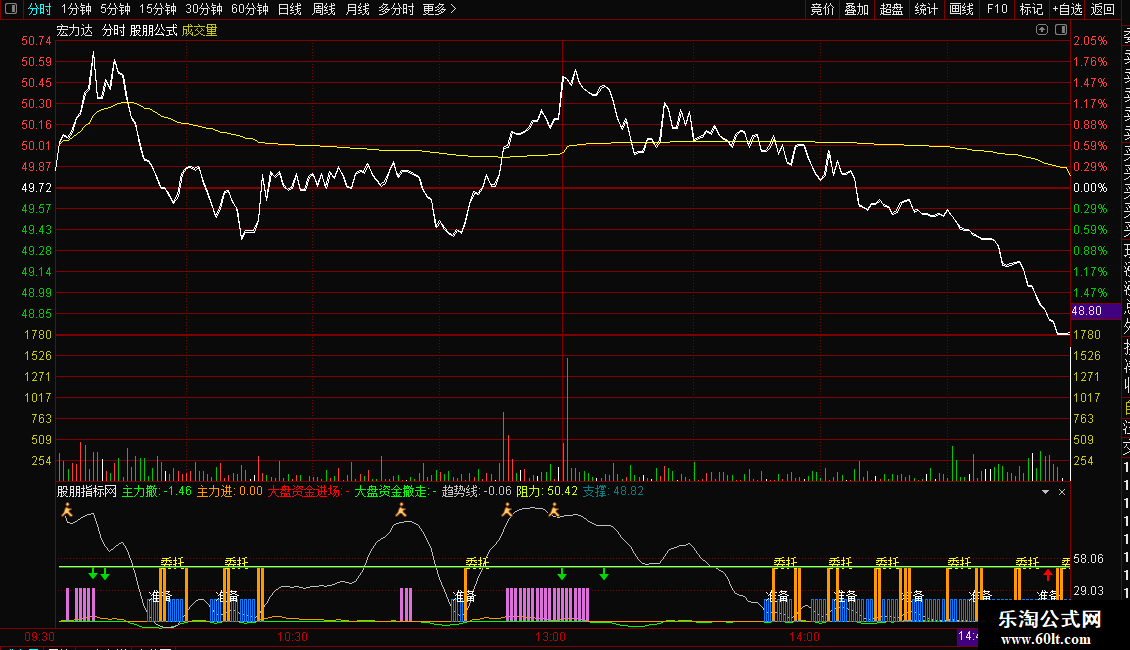Toggle the 超盘 mode
The width and height of the screenshot is (1130, 650).
[x=891, y=9]
